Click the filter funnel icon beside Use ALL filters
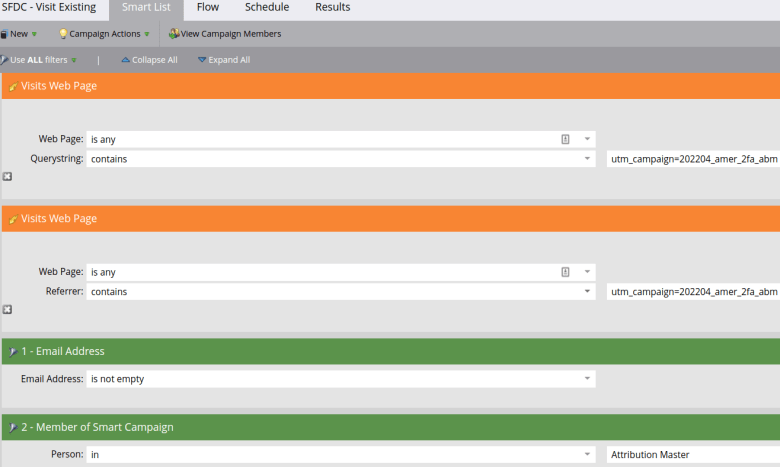 pyautogui.click(x=4, y=60)
